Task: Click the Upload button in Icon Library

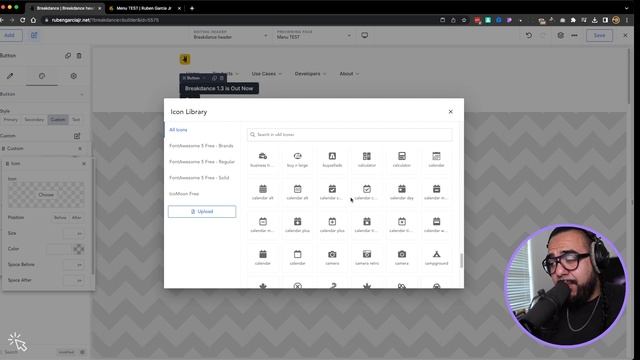Action: [x=202, y=211]
